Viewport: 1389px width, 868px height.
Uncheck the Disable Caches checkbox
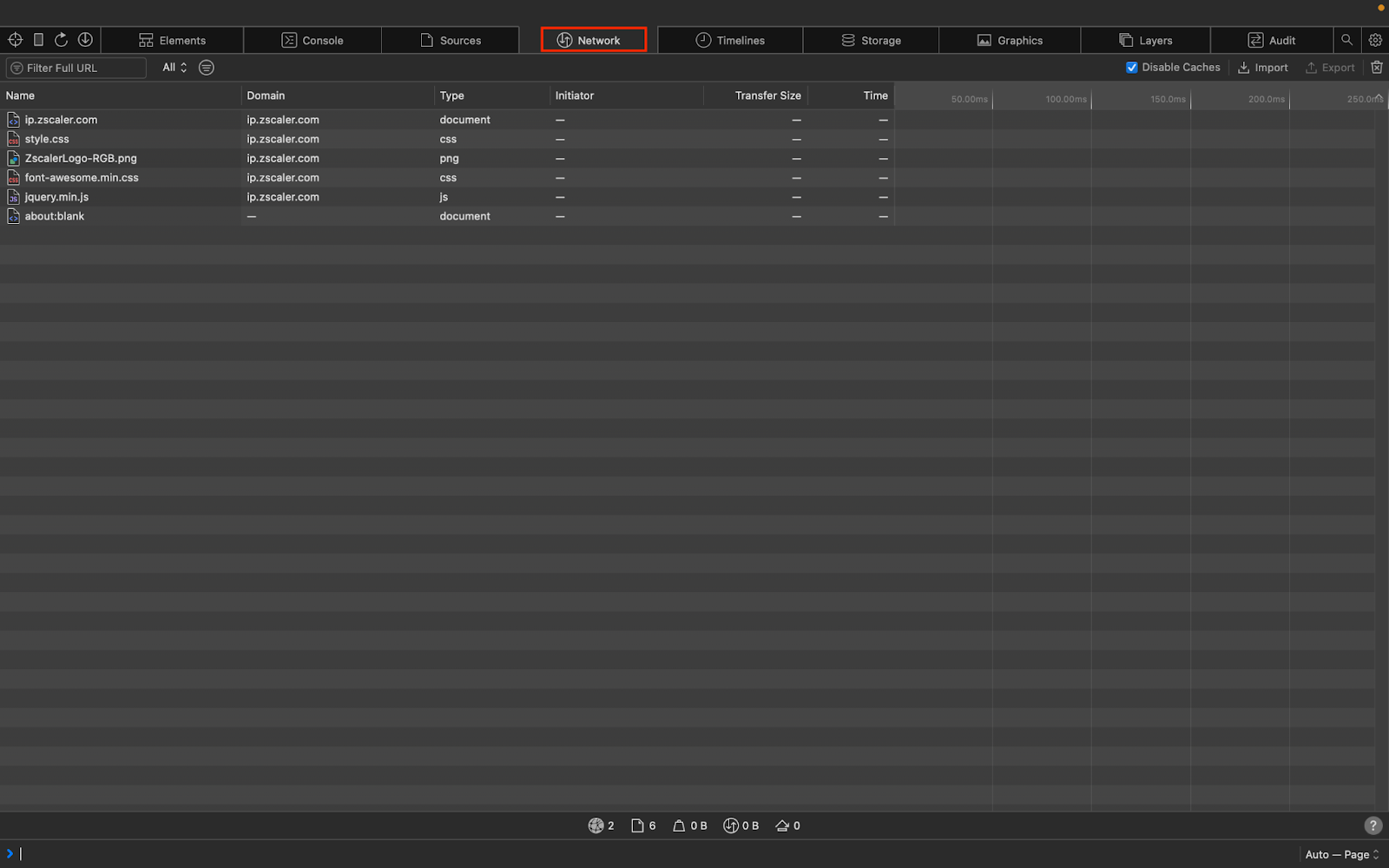(x=1132, y=67)
